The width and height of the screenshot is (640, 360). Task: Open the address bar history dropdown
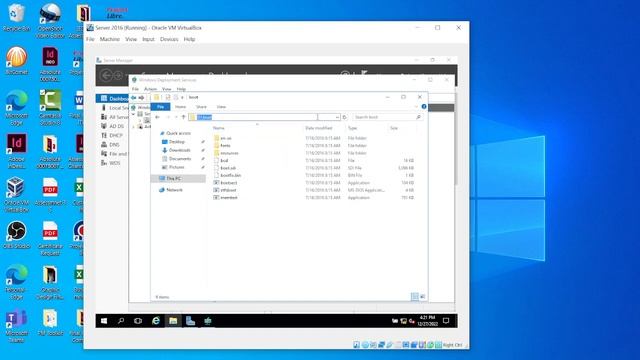coord(337,117)
